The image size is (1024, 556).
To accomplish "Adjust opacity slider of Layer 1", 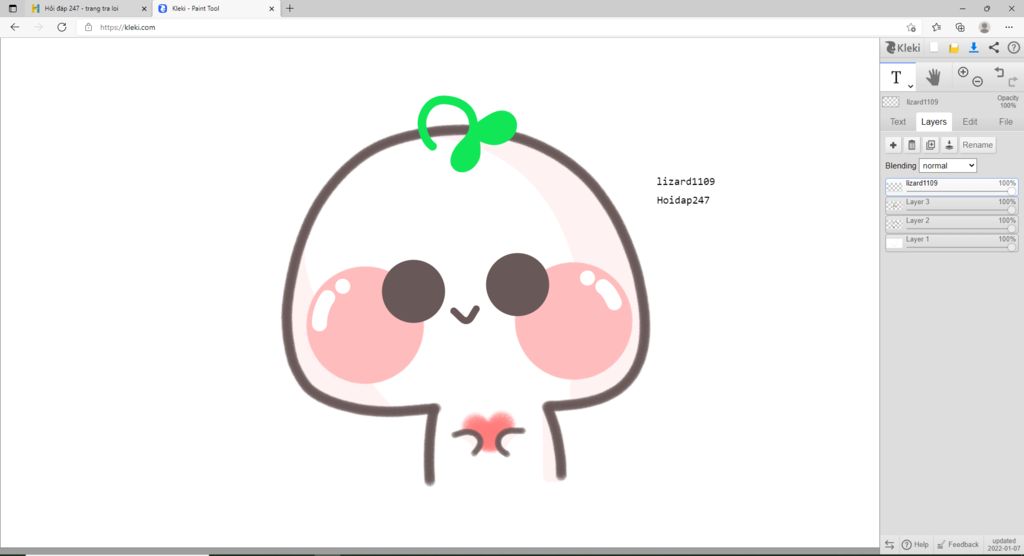I will pyautogui.click(x=961, y=247).
